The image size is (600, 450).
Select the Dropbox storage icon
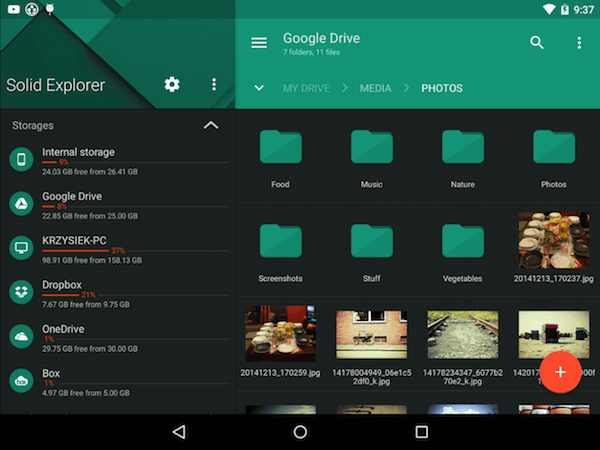point(21,292)
